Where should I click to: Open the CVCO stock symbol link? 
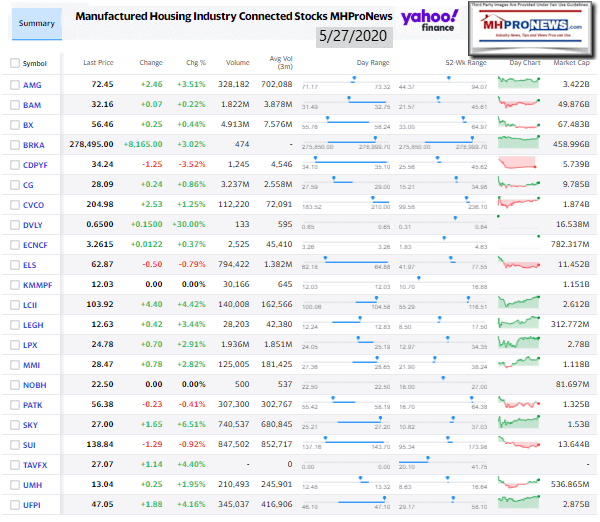(x=35, y=202)
